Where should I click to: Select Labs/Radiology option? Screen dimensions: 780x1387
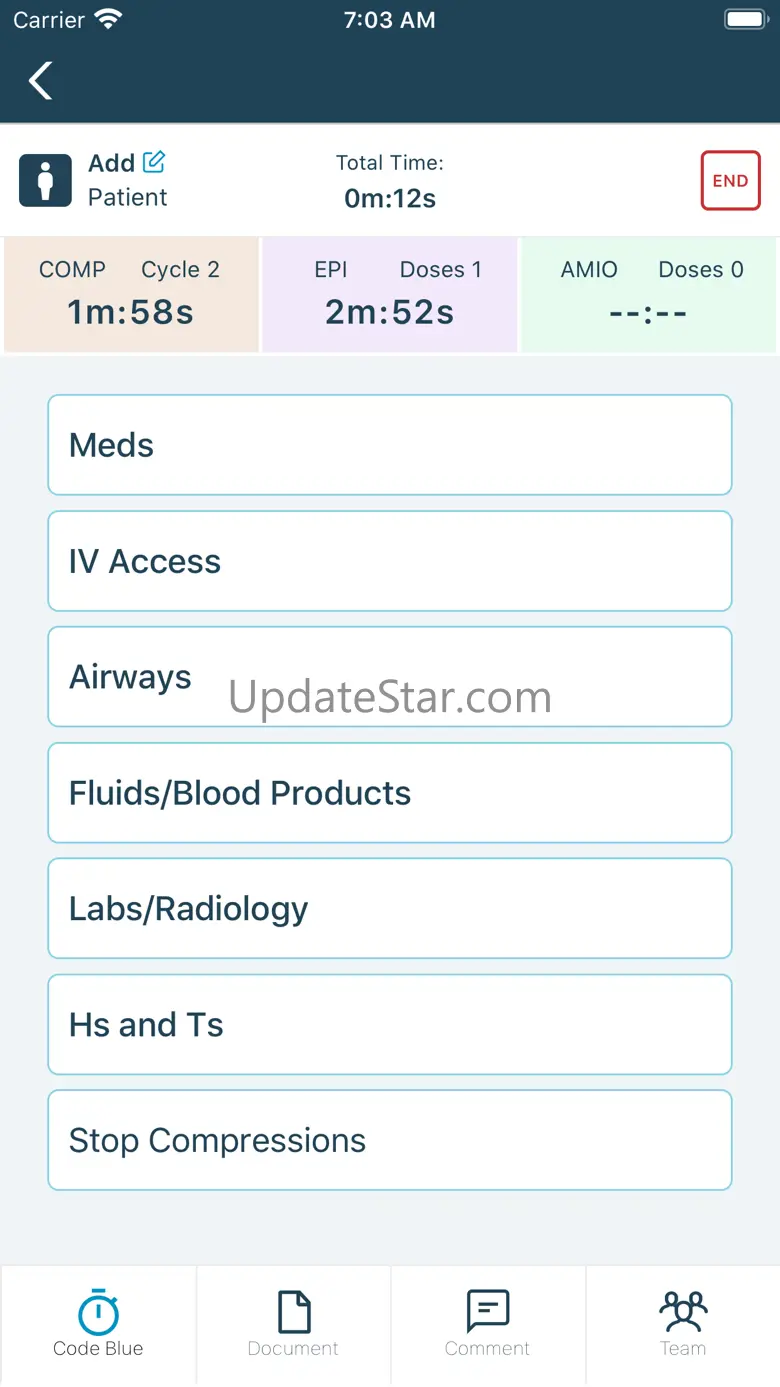pyautogui.click(x=390, y=909)
